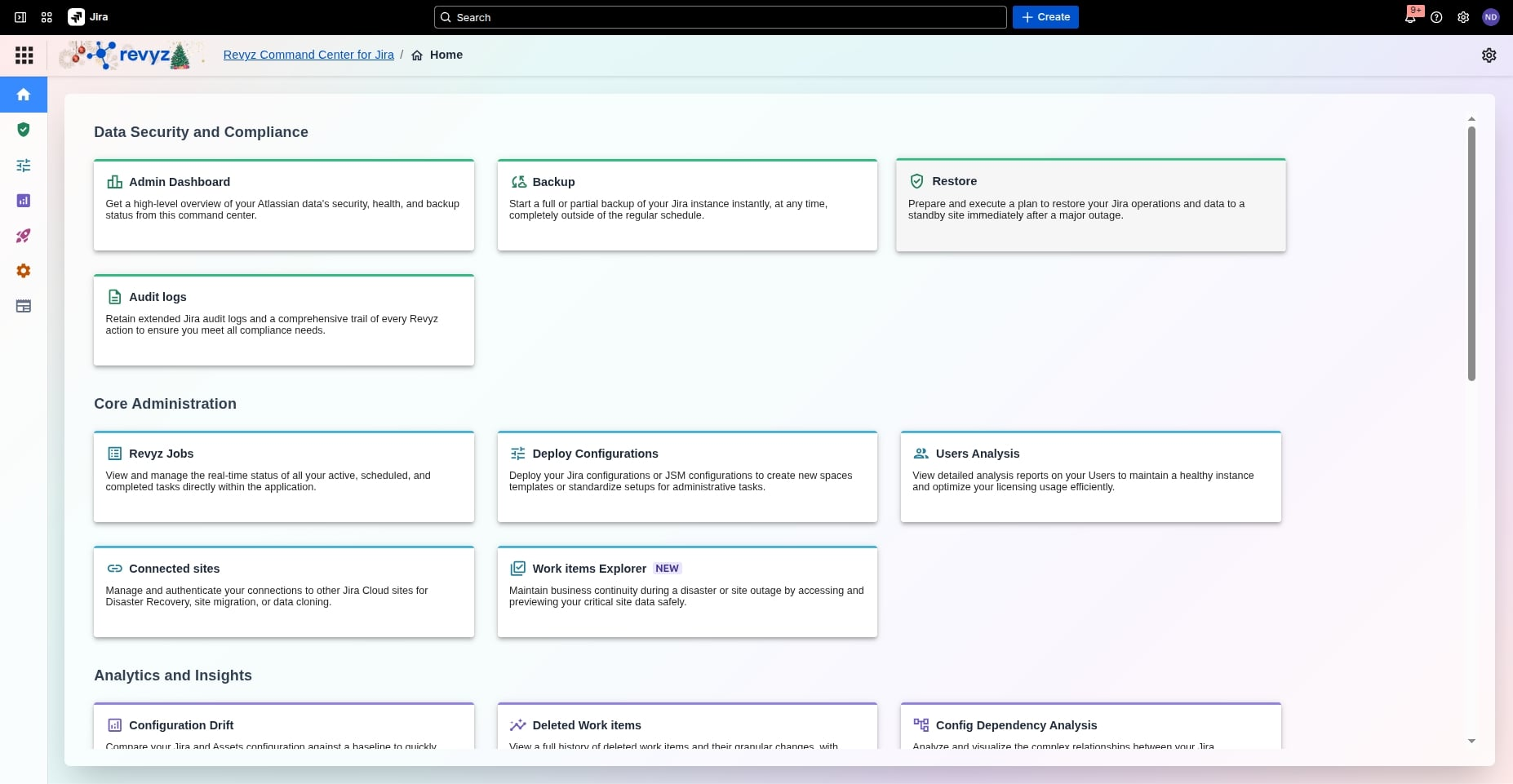This screenshot has height=784, width=1513.
Task: Open the Jira app switcher grid
Action: click(47, 17)
